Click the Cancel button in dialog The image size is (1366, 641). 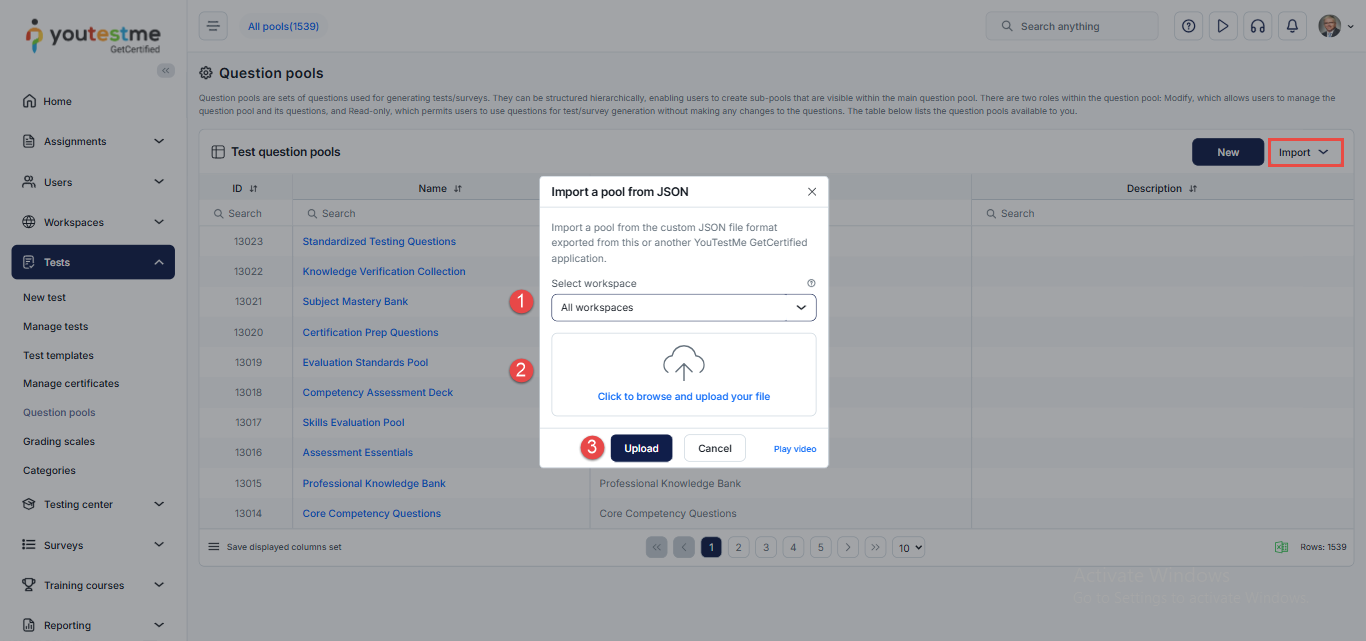coord(714,448)
